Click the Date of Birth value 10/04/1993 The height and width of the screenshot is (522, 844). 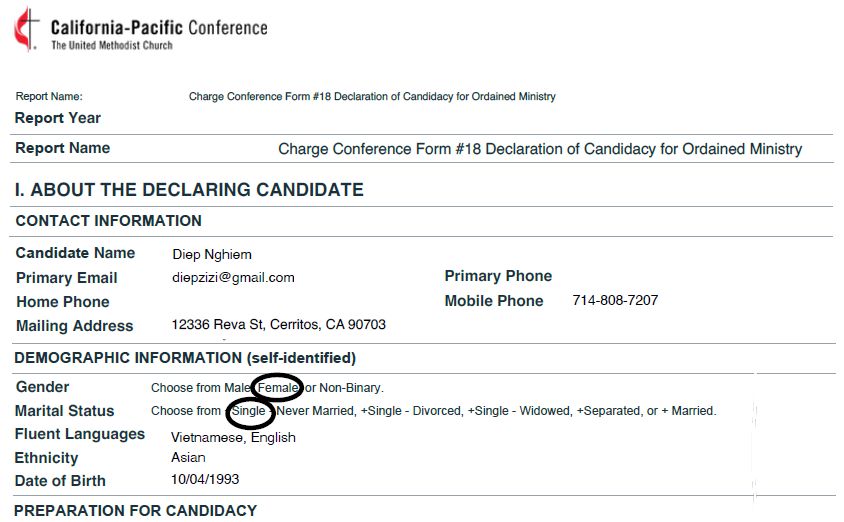(205, 479)
